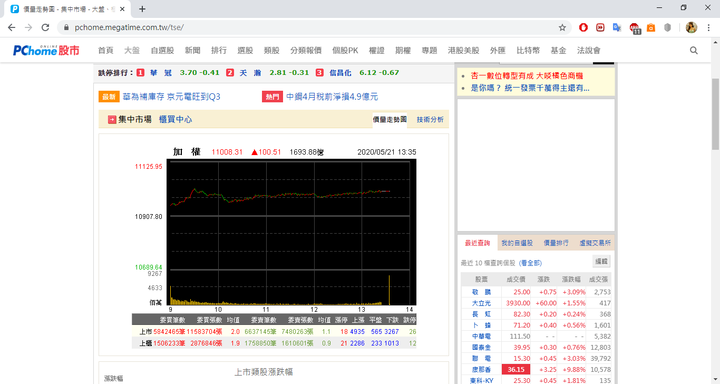Viewport: 720px width, 384px height.
Task: Select the 虛擬交易所 tab
Action: [x=595, y=243]
